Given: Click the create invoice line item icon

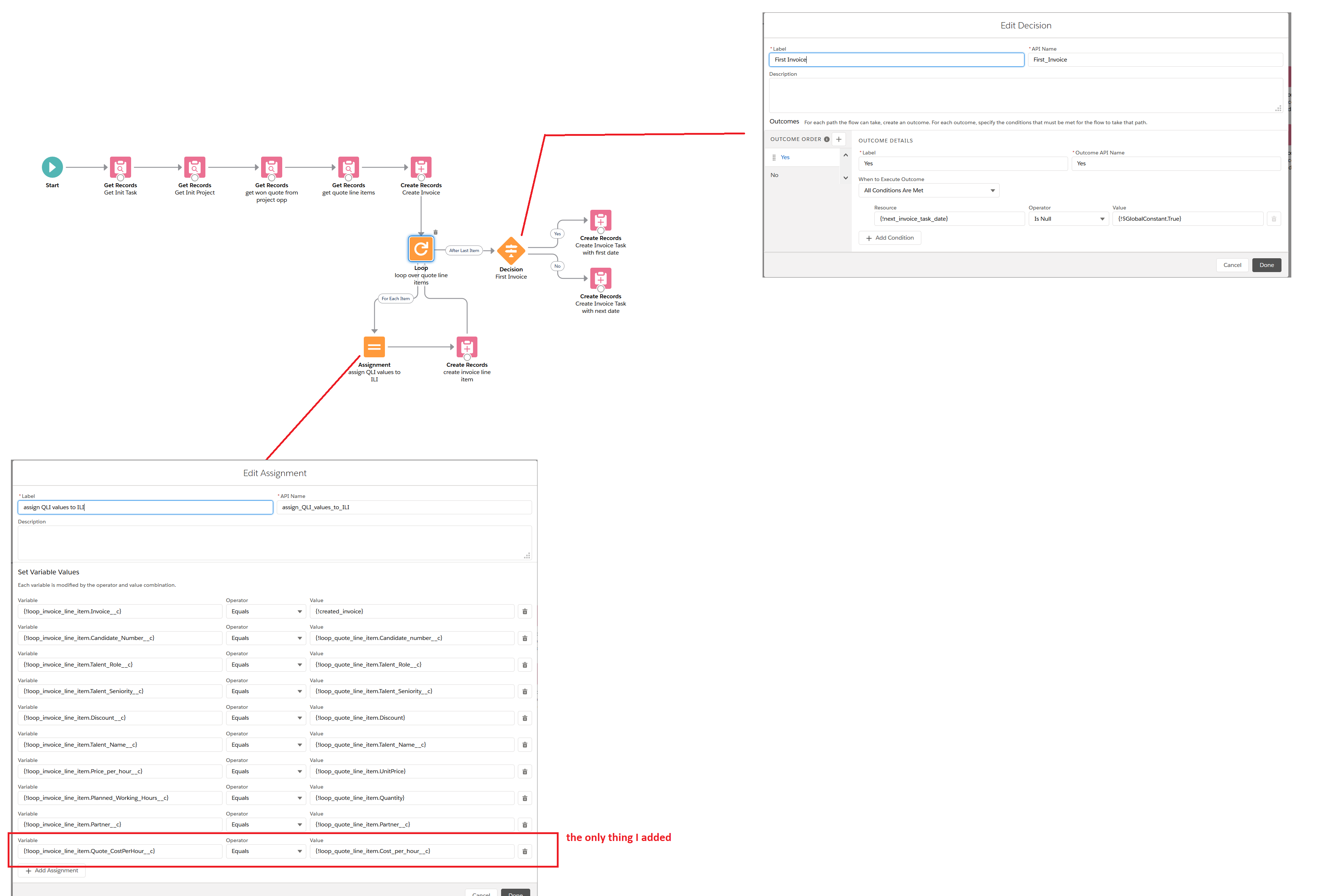Looking at the screenshot, I should [466, 347].
